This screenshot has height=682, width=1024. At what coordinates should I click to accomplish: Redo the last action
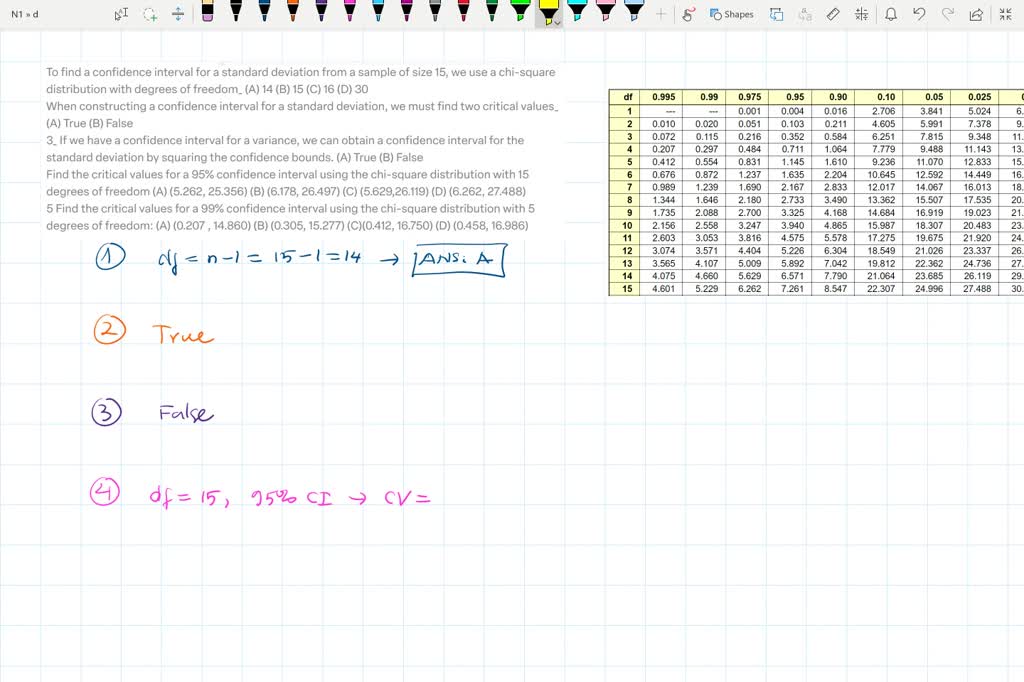point(947,13)
